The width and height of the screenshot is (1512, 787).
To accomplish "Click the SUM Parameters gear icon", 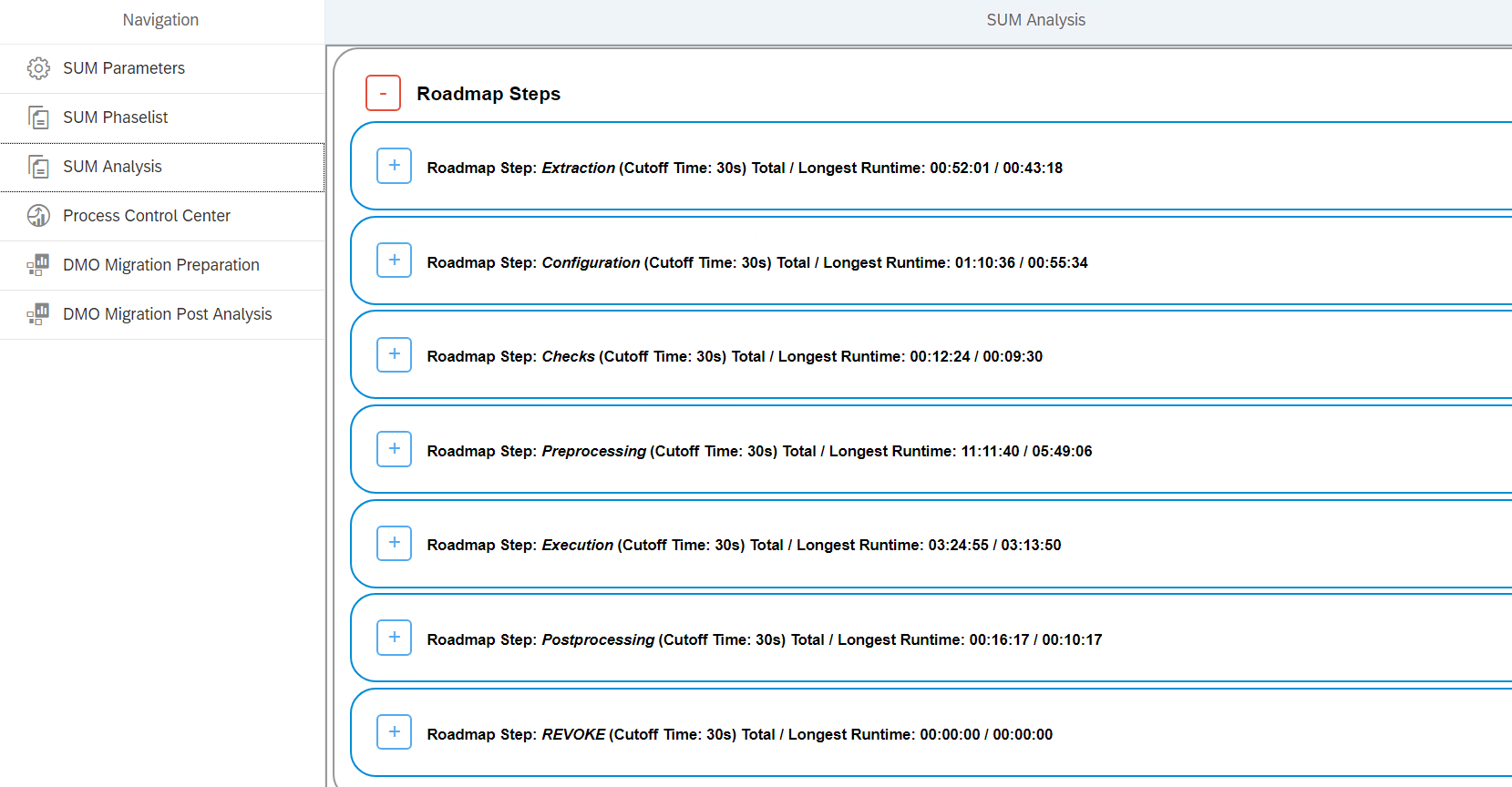I will click(x=38, y=68).
